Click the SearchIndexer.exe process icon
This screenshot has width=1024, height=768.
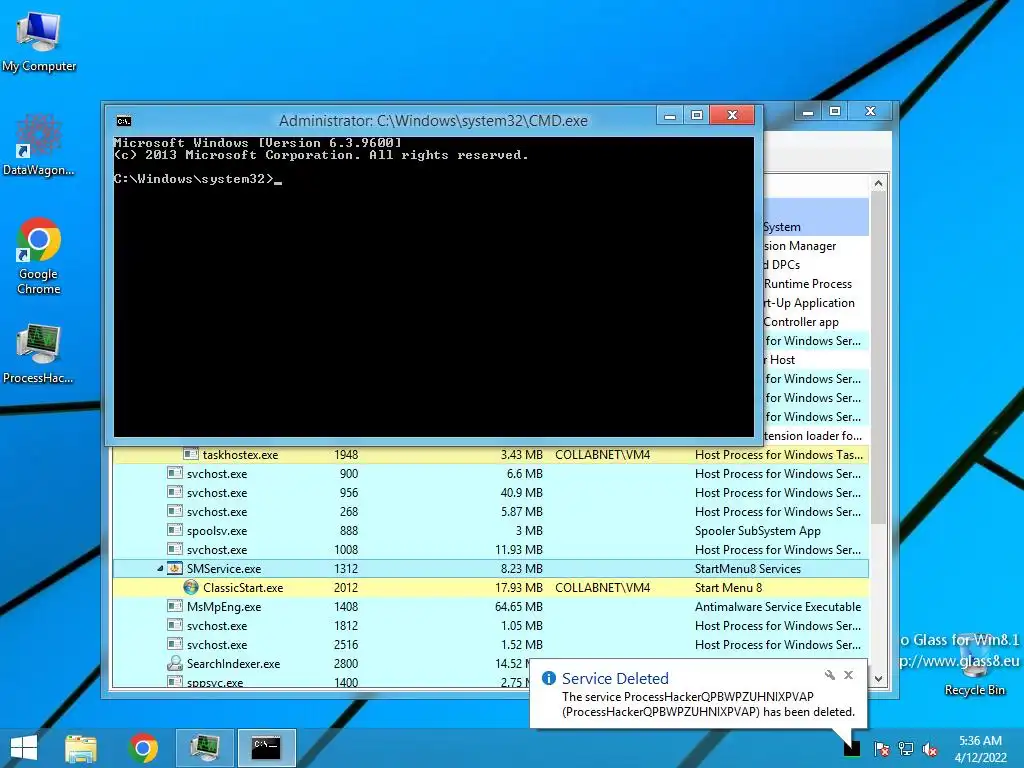coord(174,664)
